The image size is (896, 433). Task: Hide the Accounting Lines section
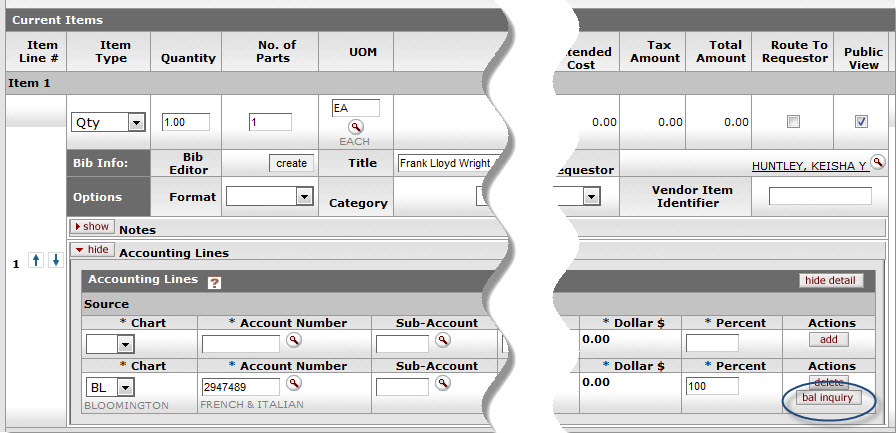click(92, 250)
